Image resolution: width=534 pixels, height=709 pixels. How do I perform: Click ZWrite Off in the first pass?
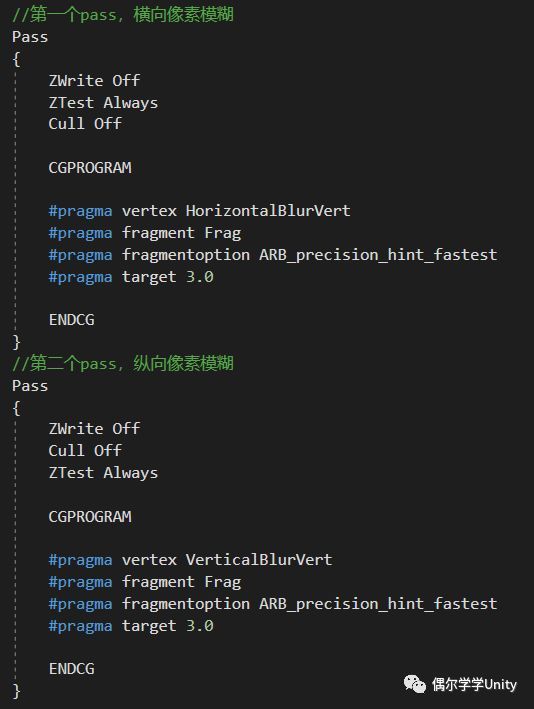94,80
